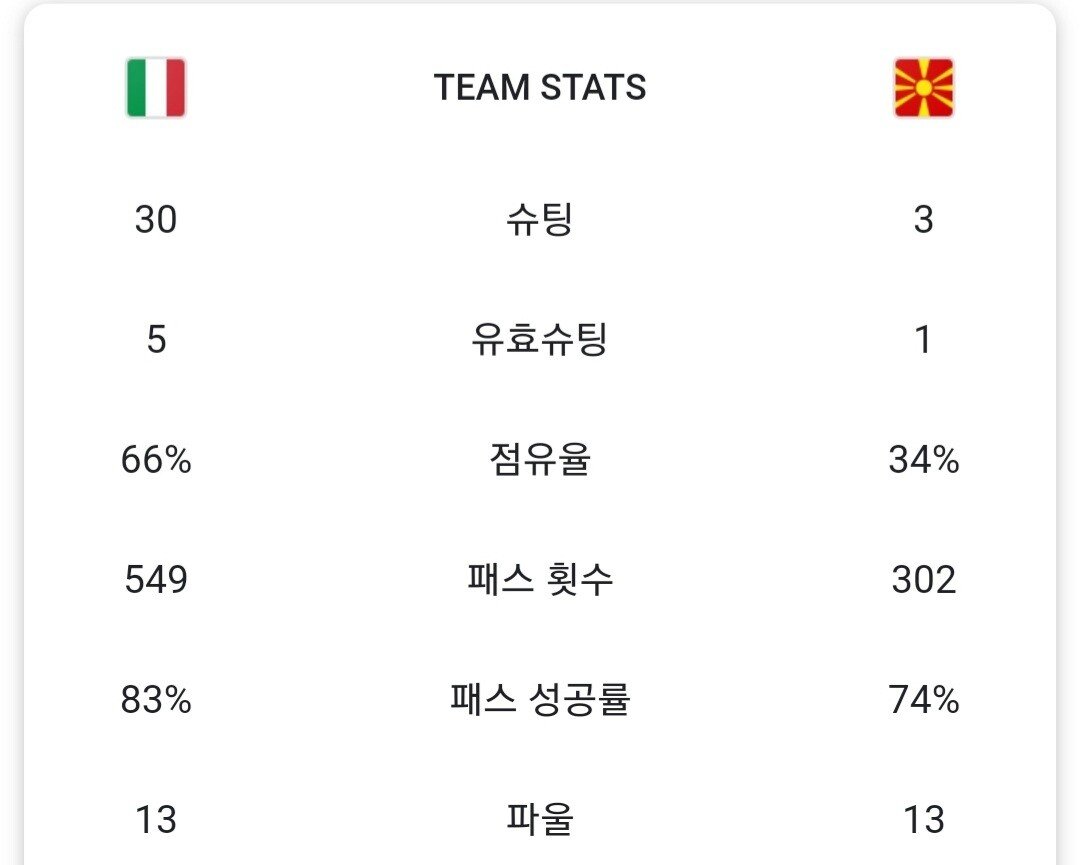Click North Macedonia's shots value 3
The image size is (1080, 865).
923,220
